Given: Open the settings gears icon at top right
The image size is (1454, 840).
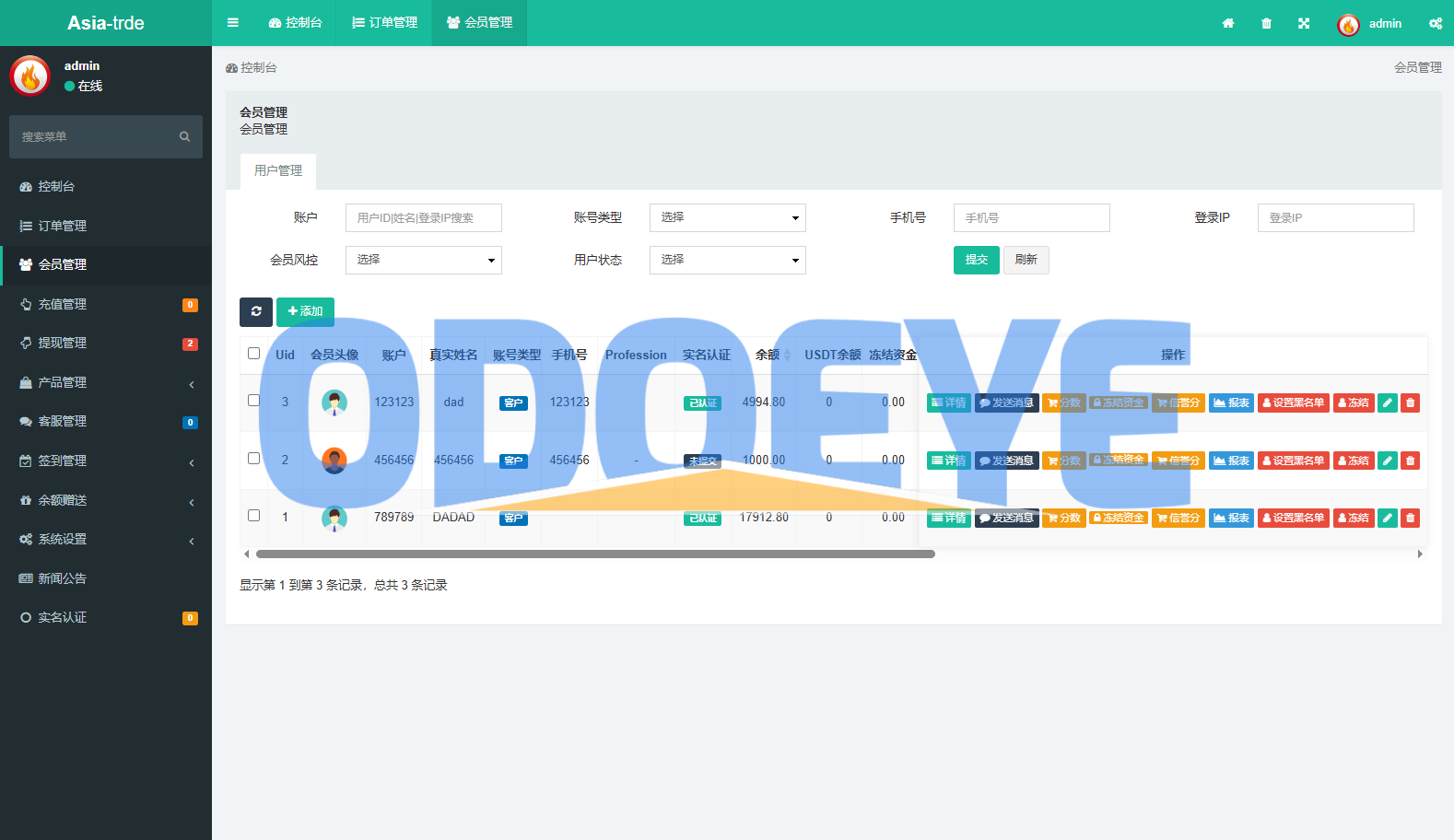Looking at the screenshot, I should [x=1436, y=23].
